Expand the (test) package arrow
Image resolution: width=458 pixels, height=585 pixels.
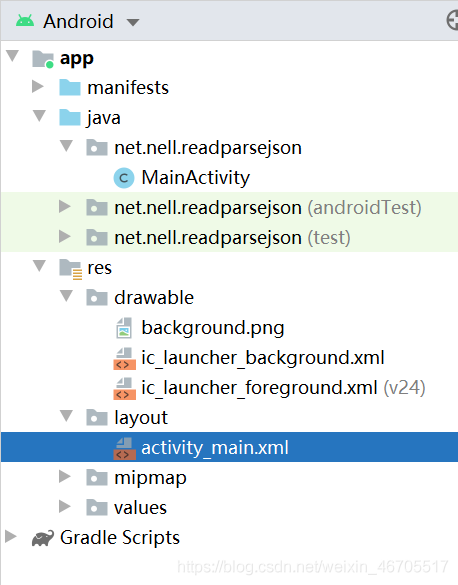[65, 236]
